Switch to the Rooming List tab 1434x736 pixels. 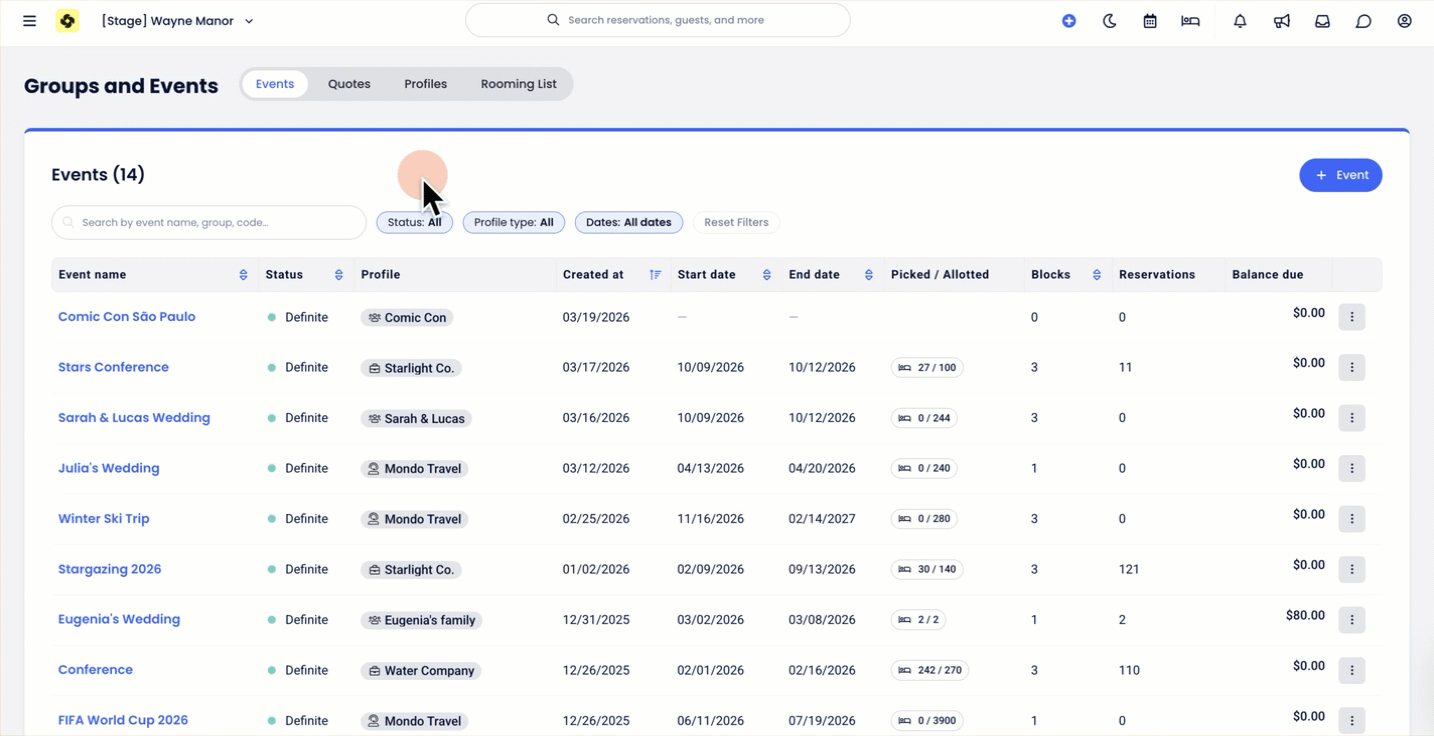click(518, 84)
